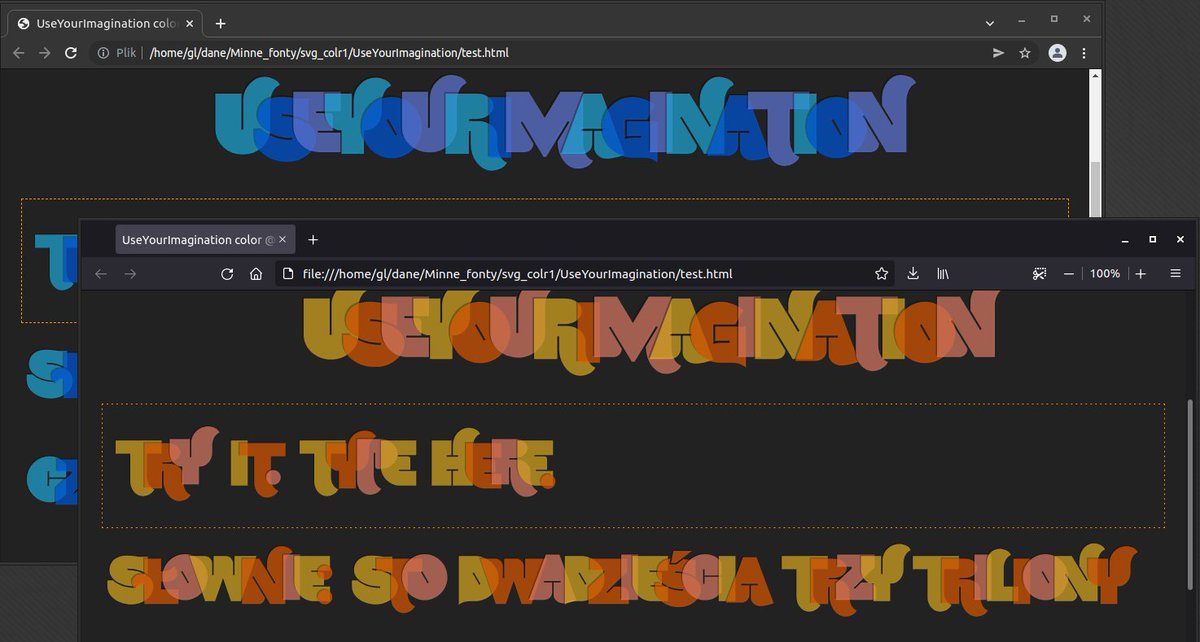The height and width of the screenshot is (642, 1200).
Task: Bookmark this page with Chrome's star icon
Action: coord(1025,53)
